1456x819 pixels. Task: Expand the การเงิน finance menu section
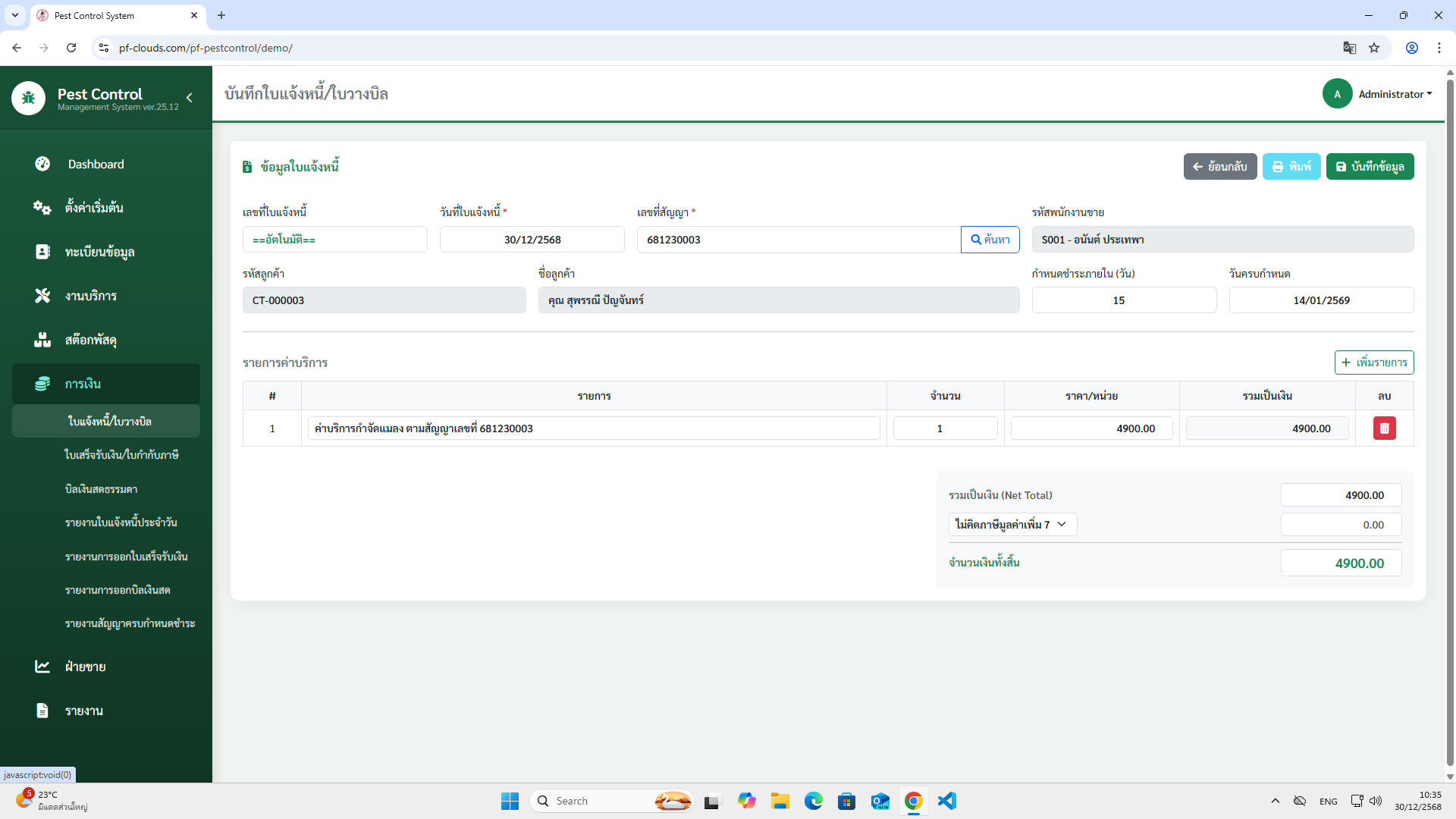coord(106,384)
